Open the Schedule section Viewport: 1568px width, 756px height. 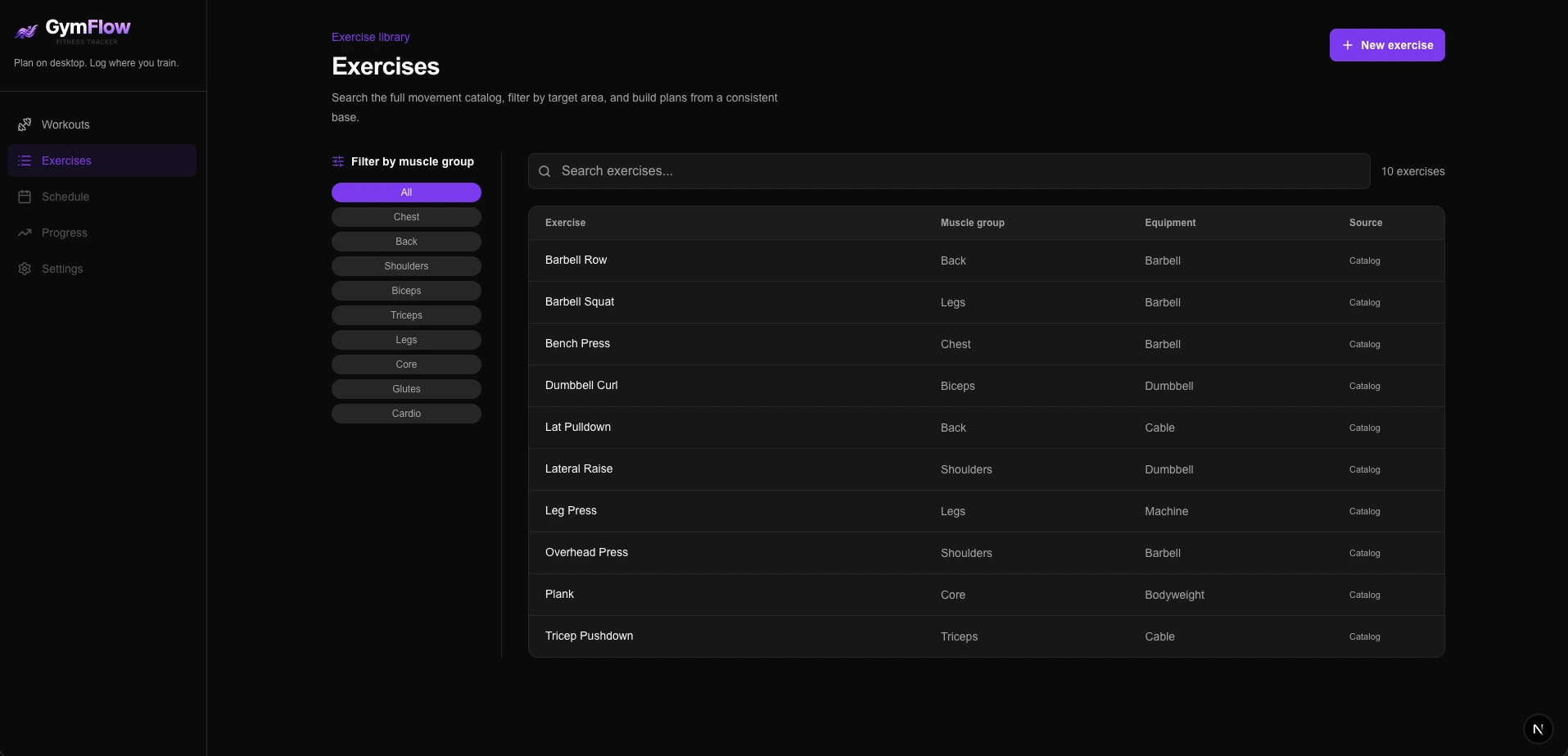pyautogui.click(x=102, y=197)
